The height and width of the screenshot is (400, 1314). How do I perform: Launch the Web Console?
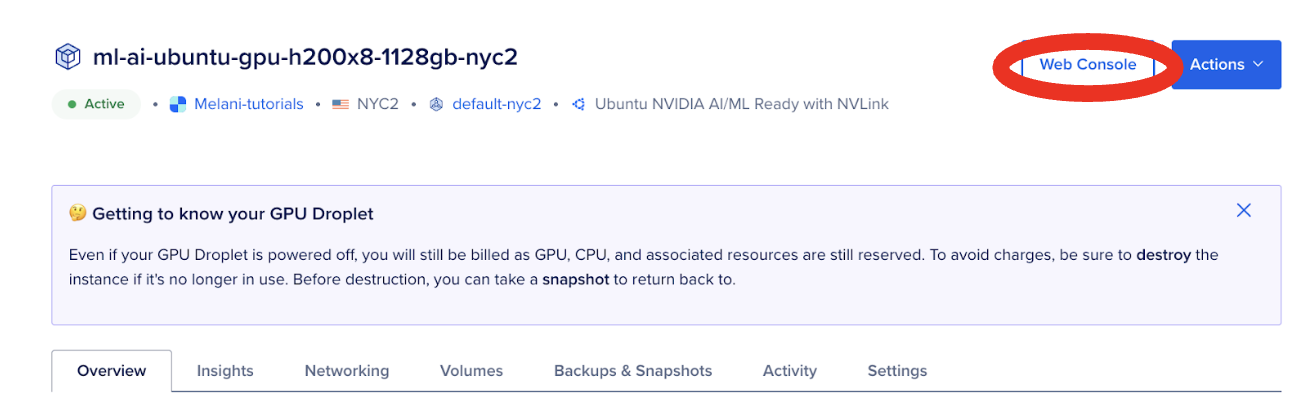(1087, 65)
